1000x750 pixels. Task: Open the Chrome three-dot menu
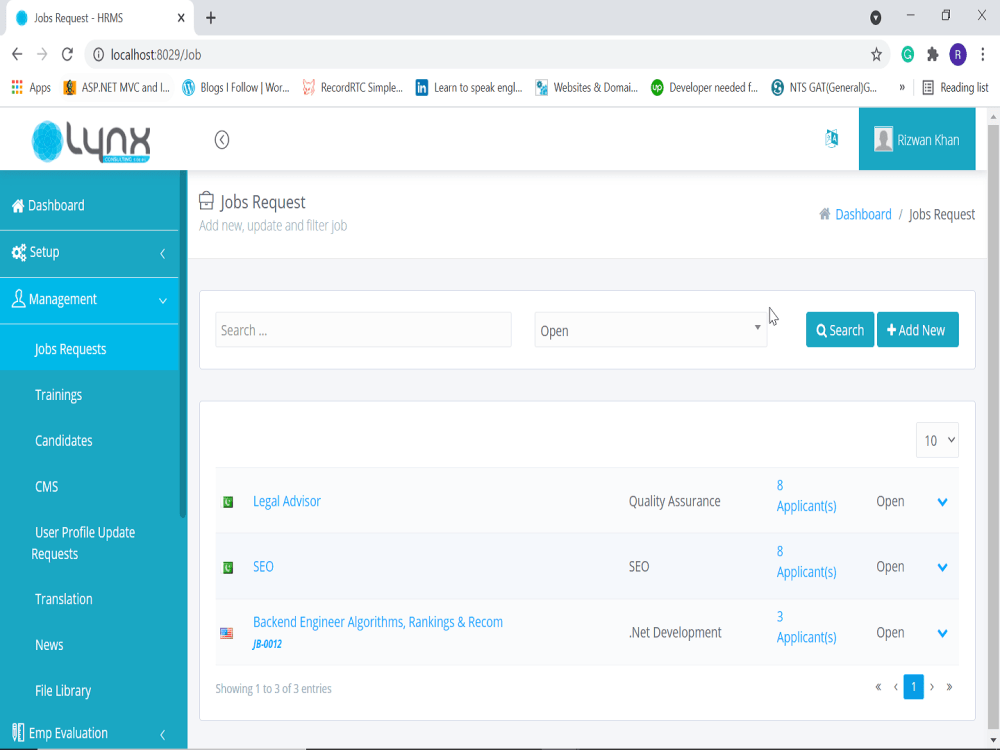(x=983, y=55)
